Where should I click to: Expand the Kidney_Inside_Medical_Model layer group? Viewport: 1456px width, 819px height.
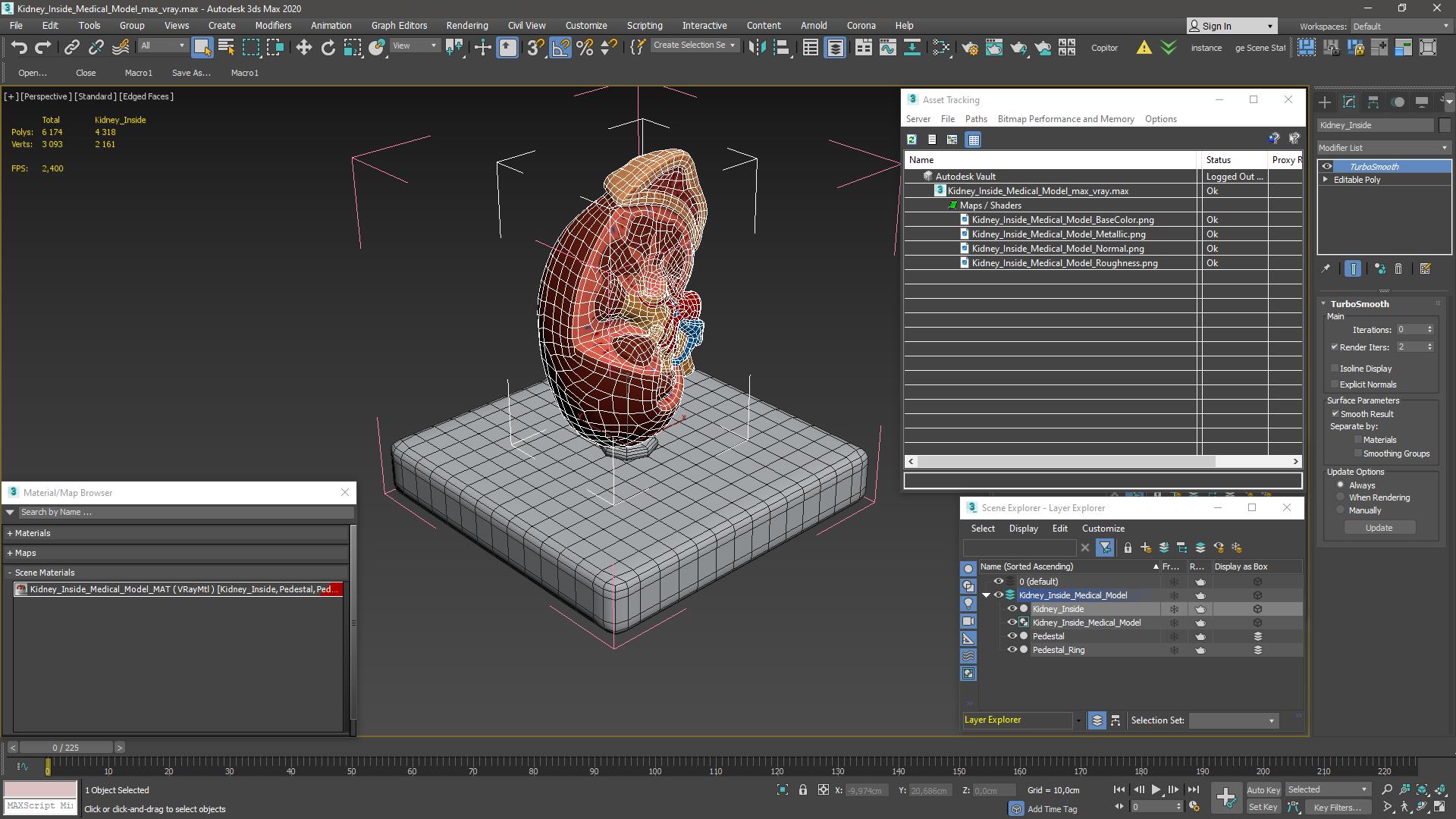[x=986, y=595]
